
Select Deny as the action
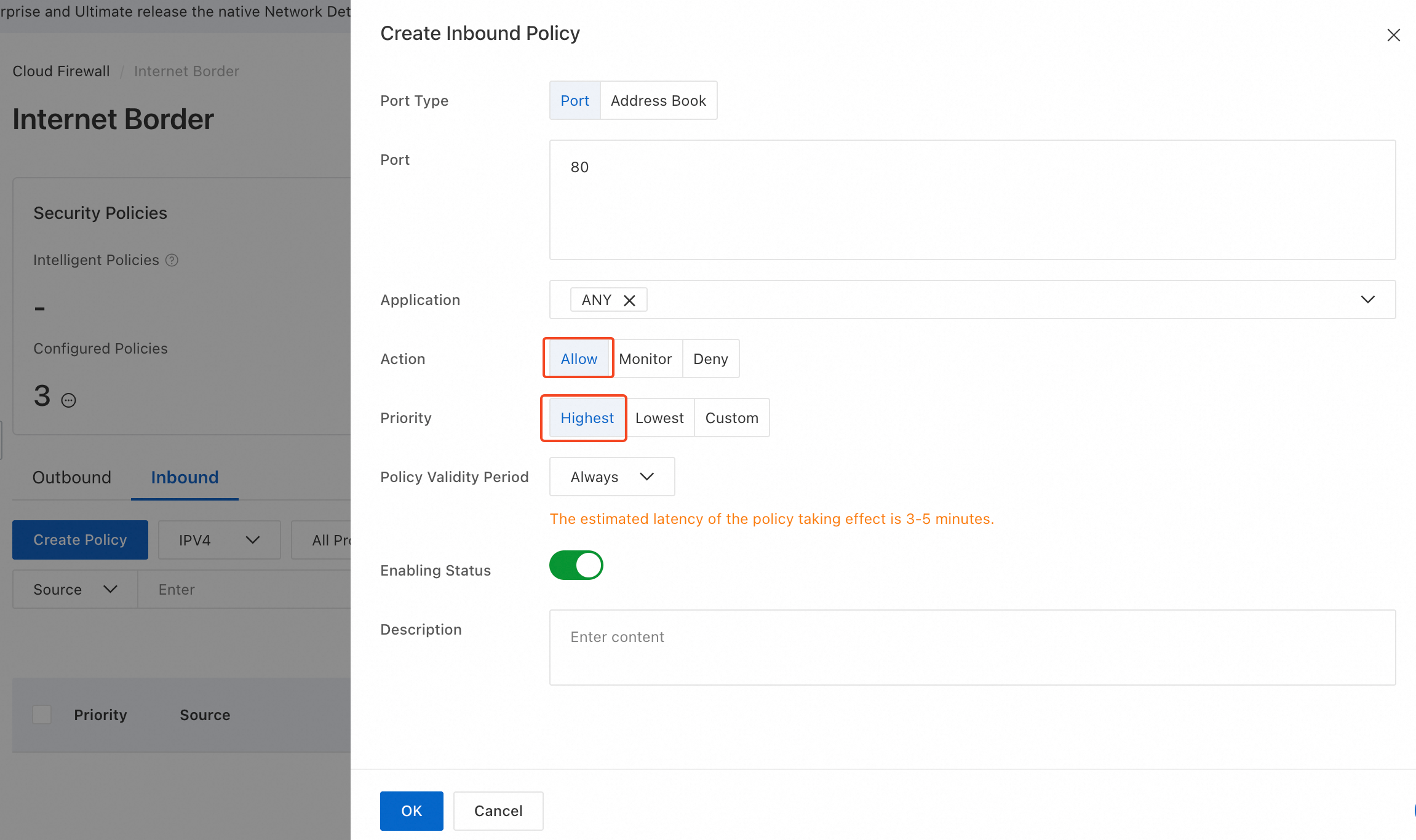710,359
